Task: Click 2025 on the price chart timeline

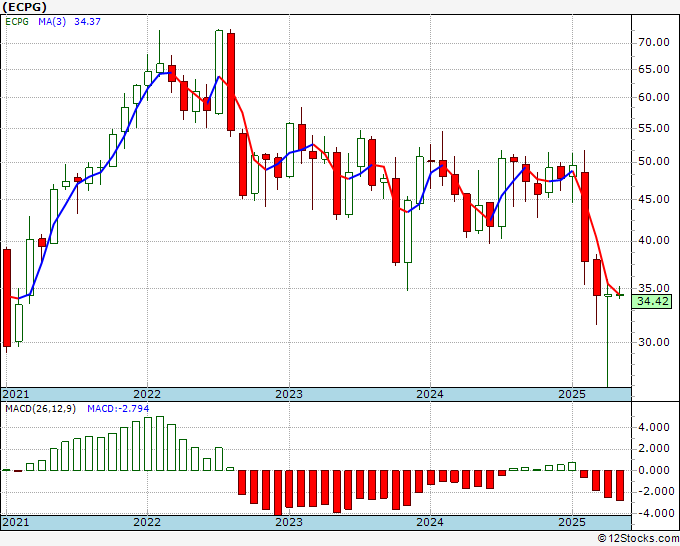Action: [x=572, y=394]
